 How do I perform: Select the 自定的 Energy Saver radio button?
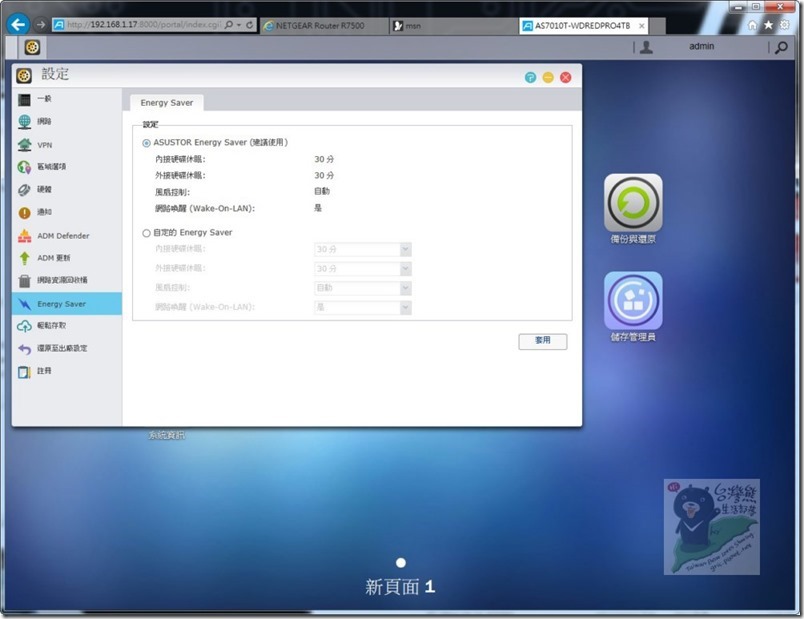click(x=146, y=233)
